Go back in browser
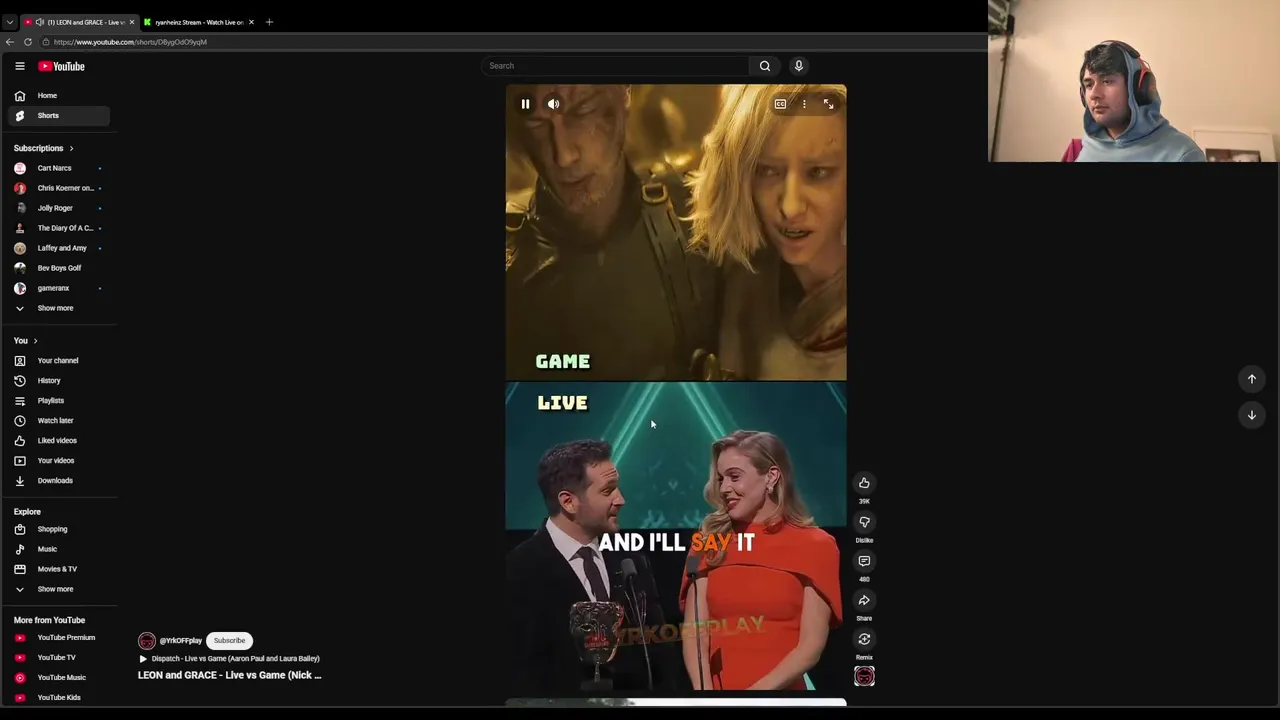Image resolution: width=1280 pixels, height=720 pixels. pos(9,42)
